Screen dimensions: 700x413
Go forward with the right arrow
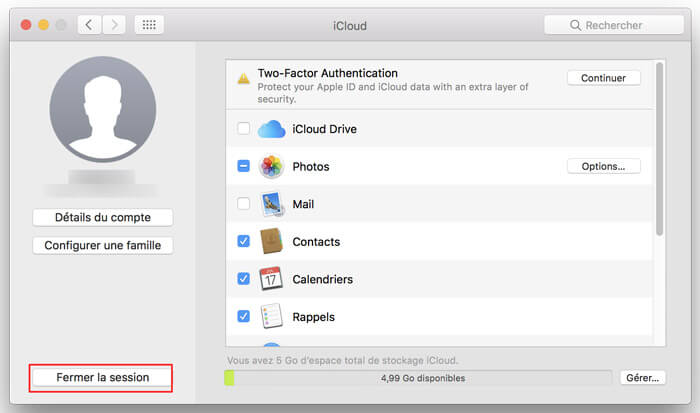click(114, 25)
